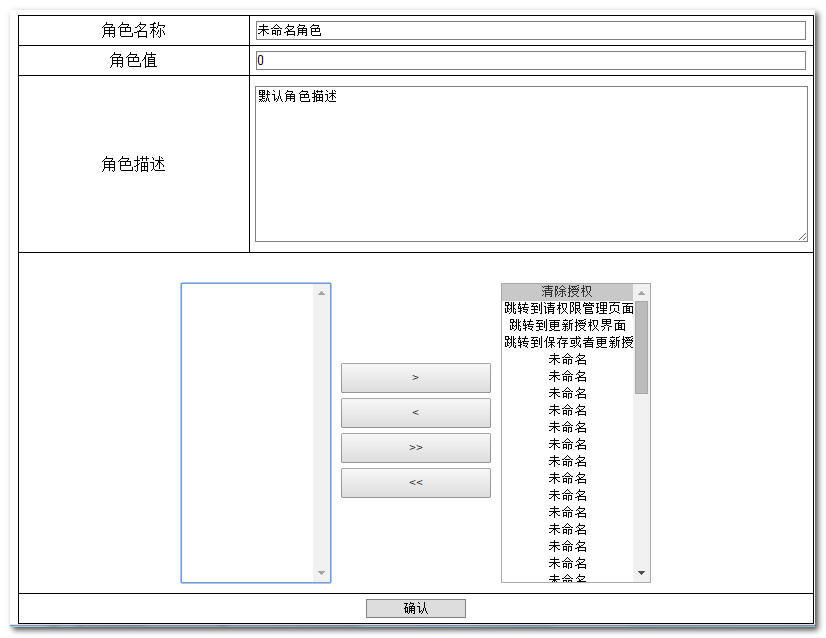Choose 跳转到更新授权界面 in the list

pos(568,326)
